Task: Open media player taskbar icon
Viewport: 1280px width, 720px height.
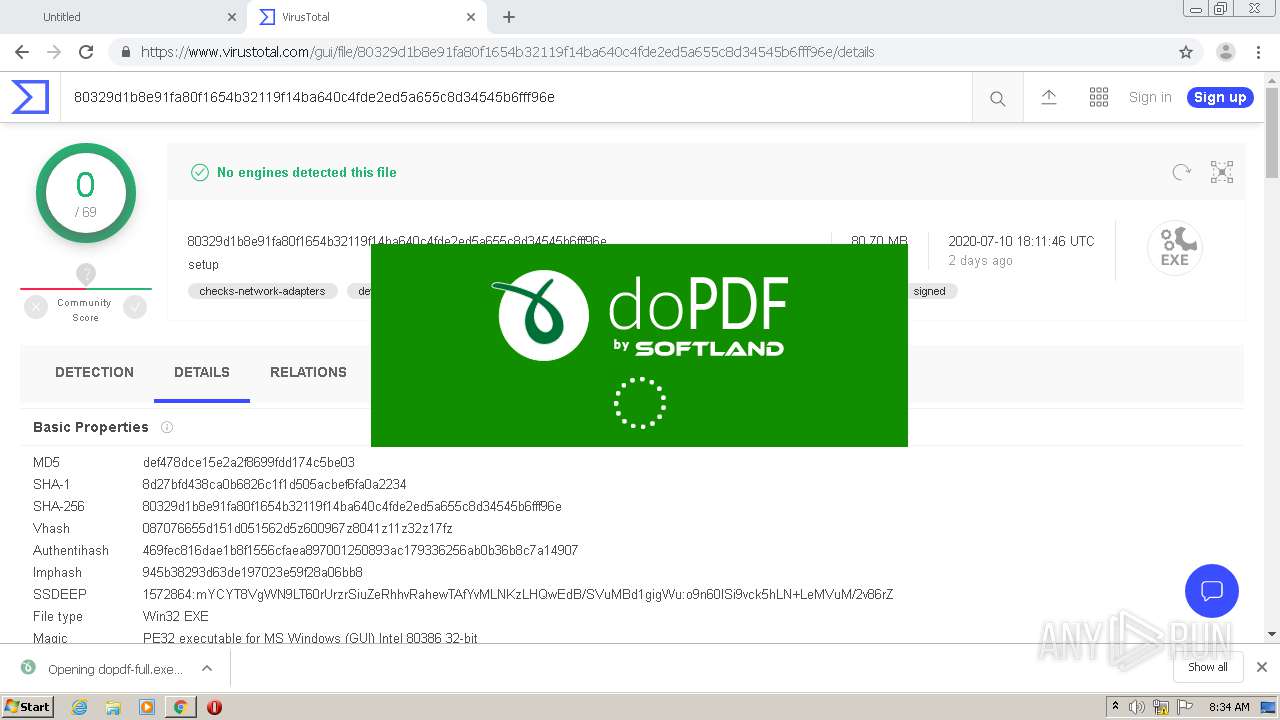Action: (146, 707)
